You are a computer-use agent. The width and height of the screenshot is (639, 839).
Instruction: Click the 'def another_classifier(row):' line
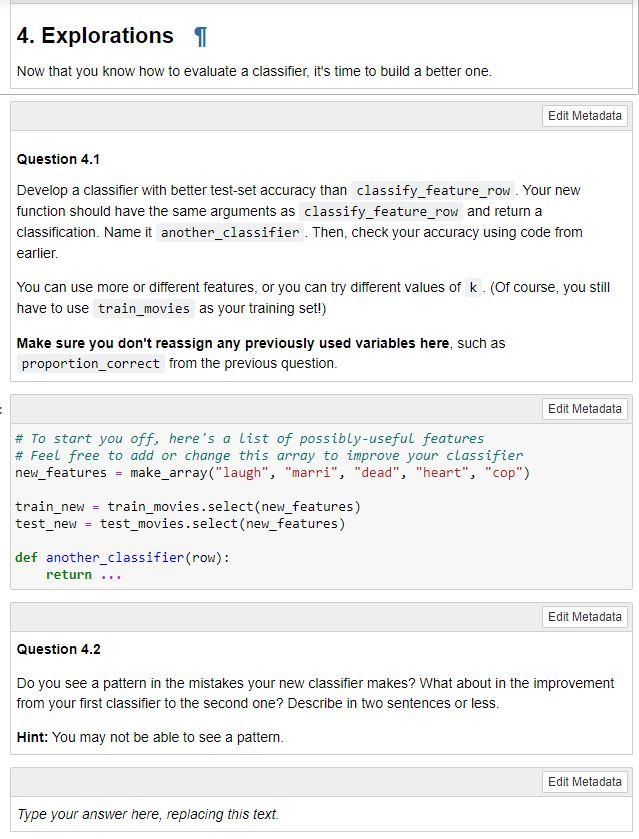coord(123,558)
